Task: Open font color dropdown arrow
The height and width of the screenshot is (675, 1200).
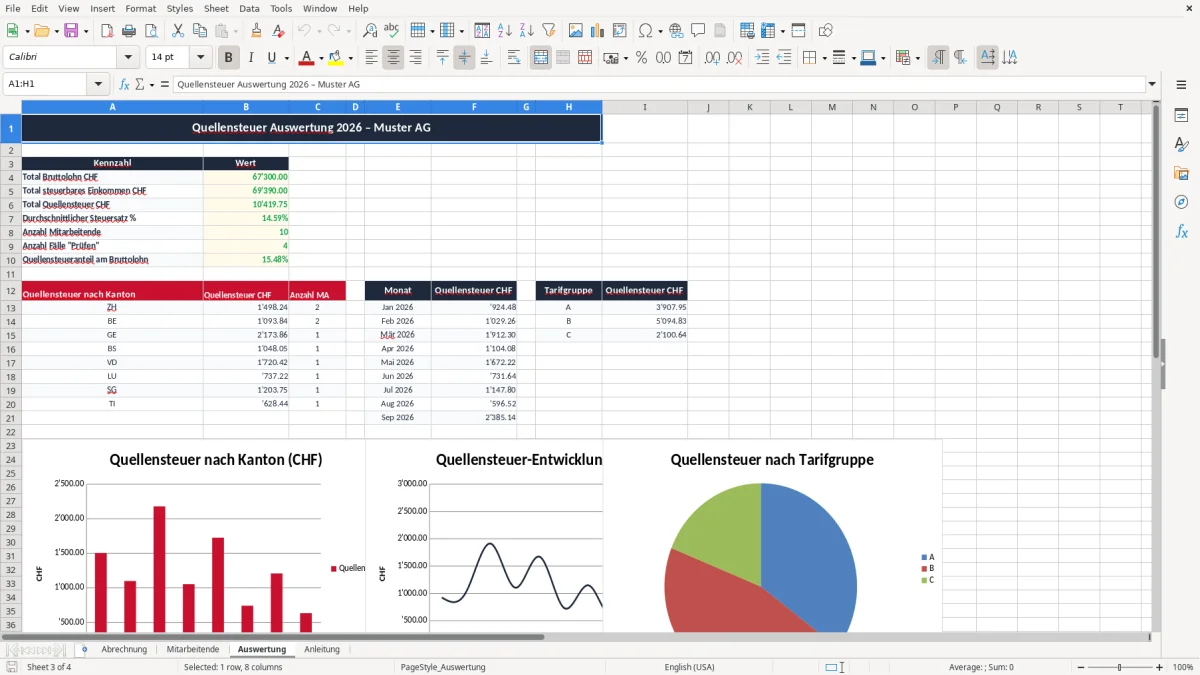Action: pos(321,58)
